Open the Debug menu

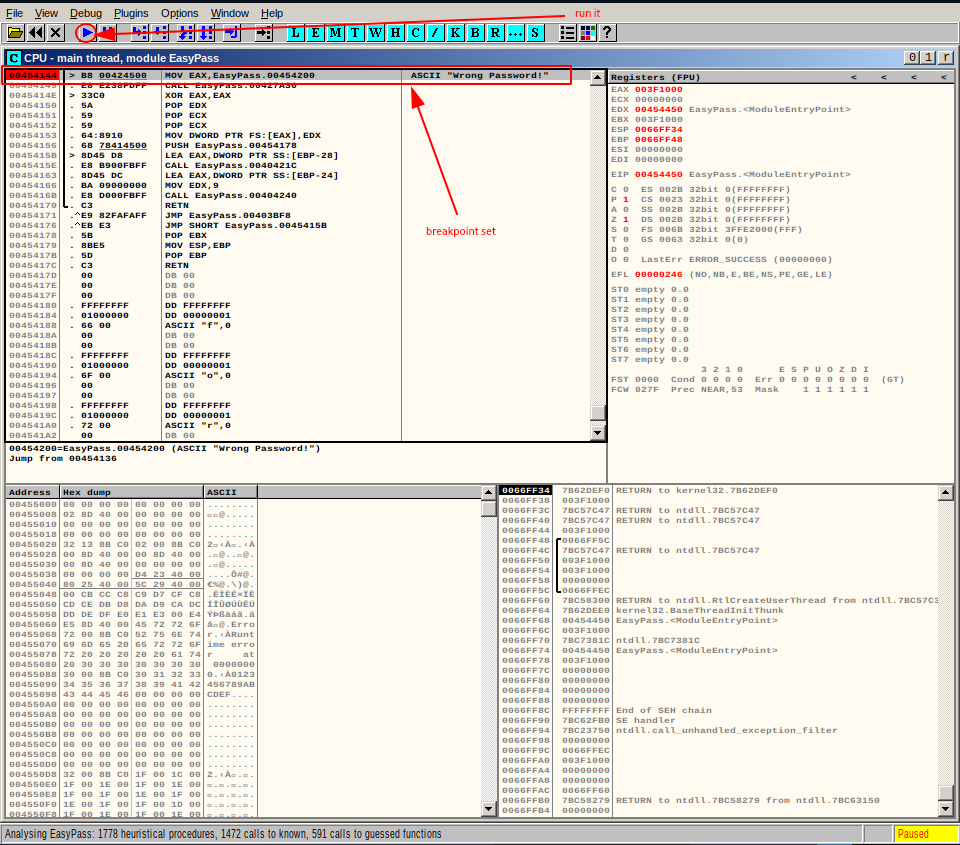pyautogui.click(x=86, y=13)
